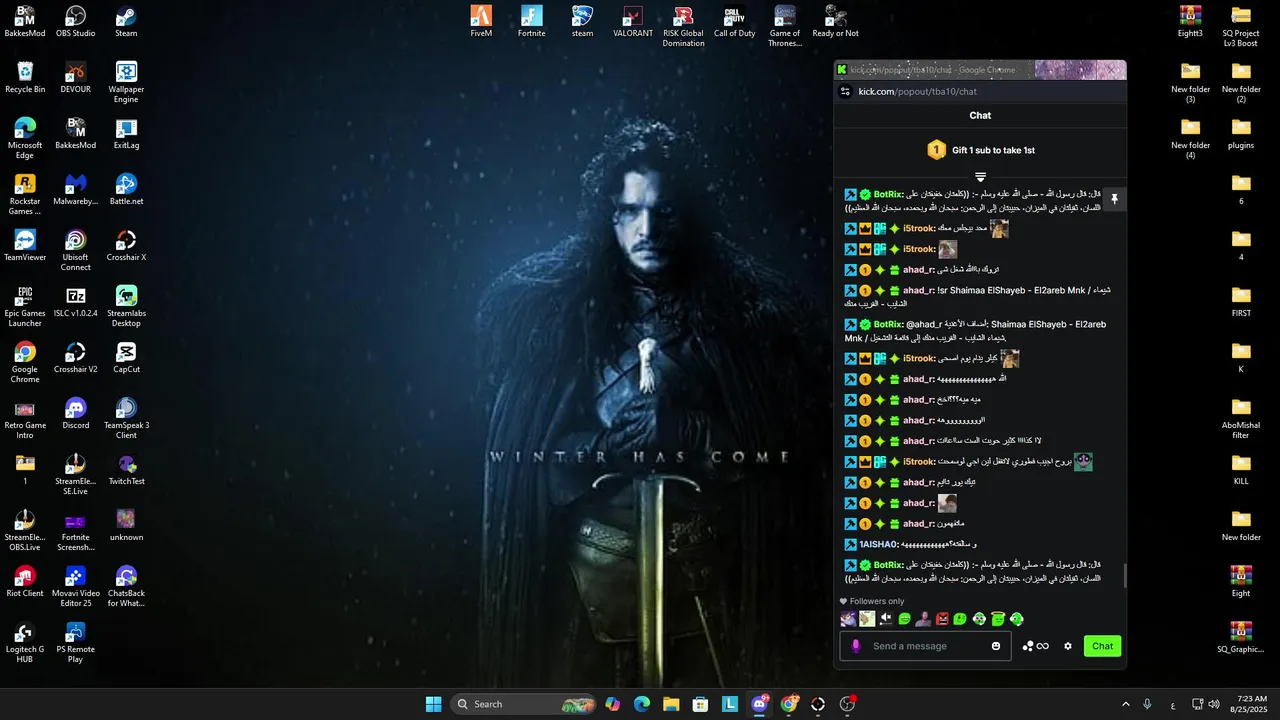
Task: Open Logitech G HUB shortcut
Action: pyautogui.click(x=25, y=643)
